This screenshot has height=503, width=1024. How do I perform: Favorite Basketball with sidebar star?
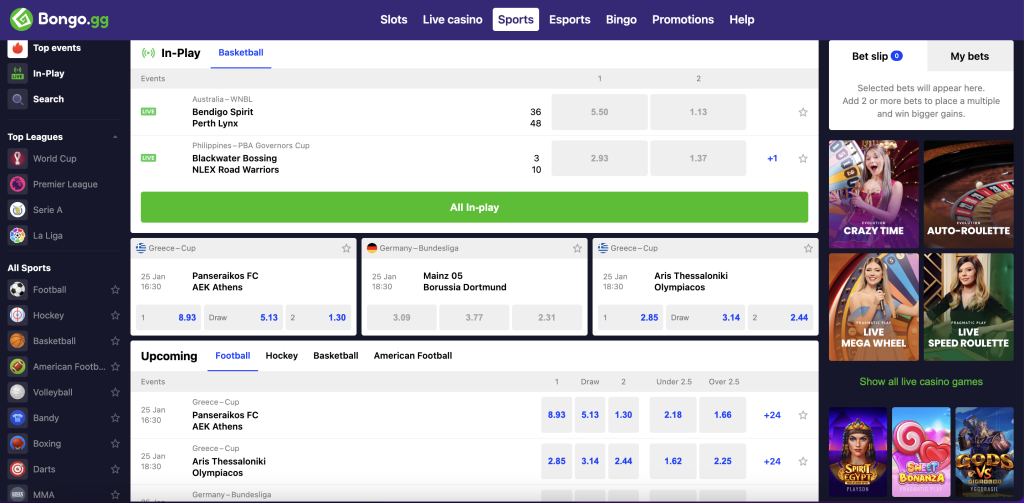coord(116,341)
